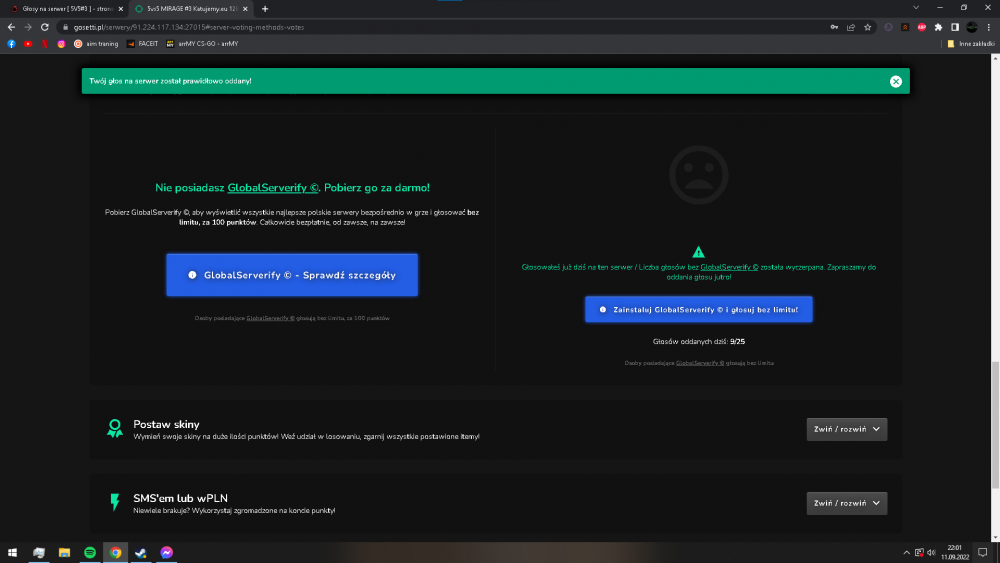Close the 5vs5 MIRAGE #3 tab

click(x=245, y=9)
